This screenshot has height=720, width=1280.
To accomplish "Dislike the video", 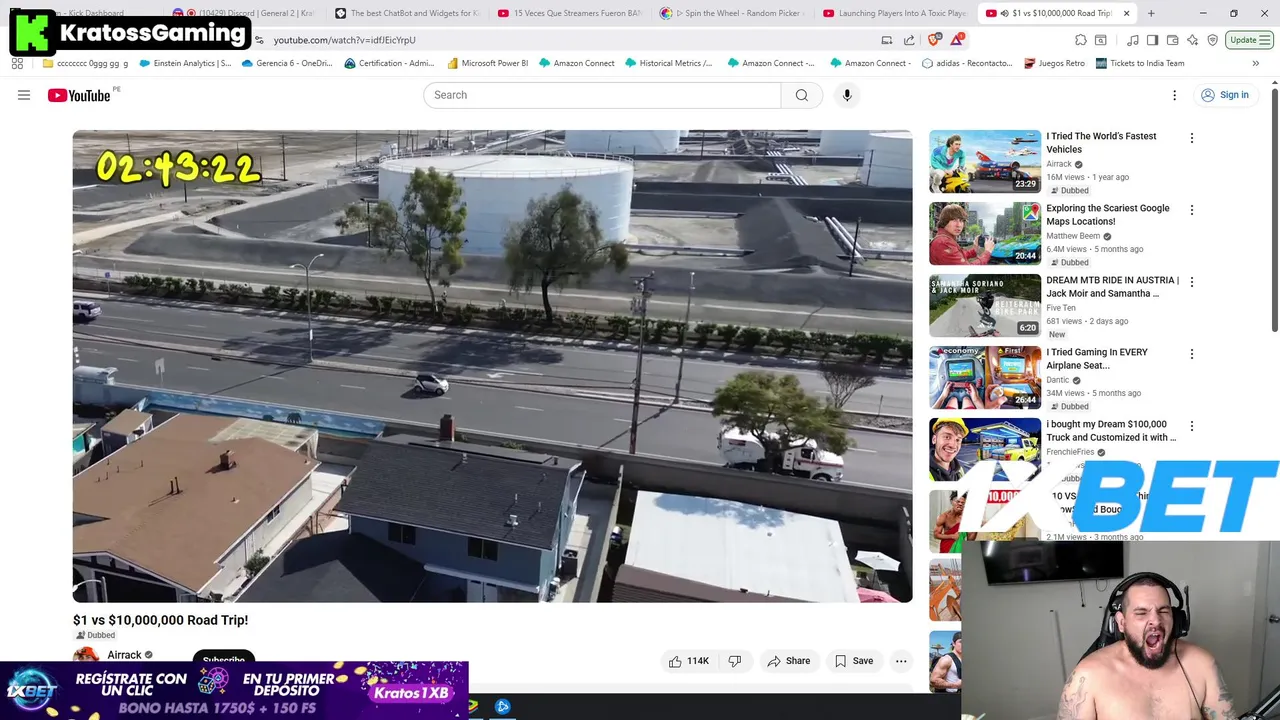I will (x=735, y=661).
